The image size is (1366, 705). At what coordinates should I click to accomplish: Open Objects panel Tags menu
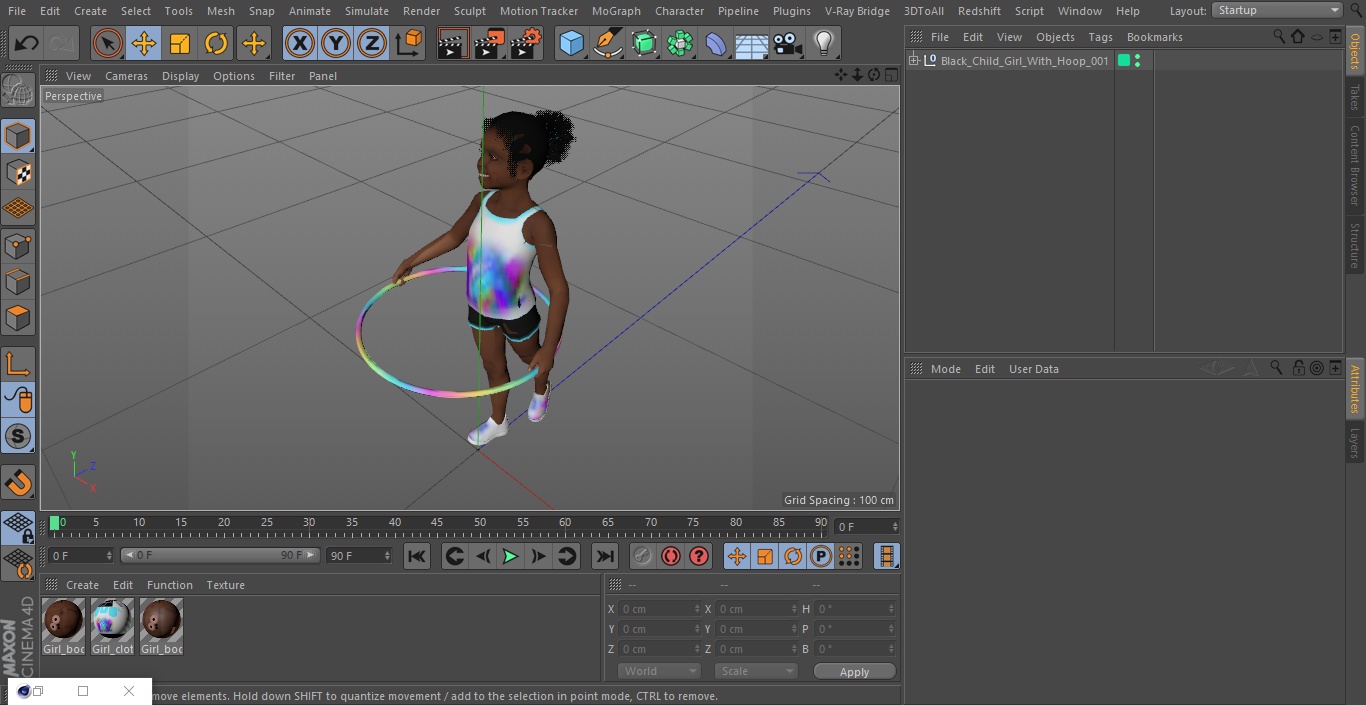[x=1100, y=37]
